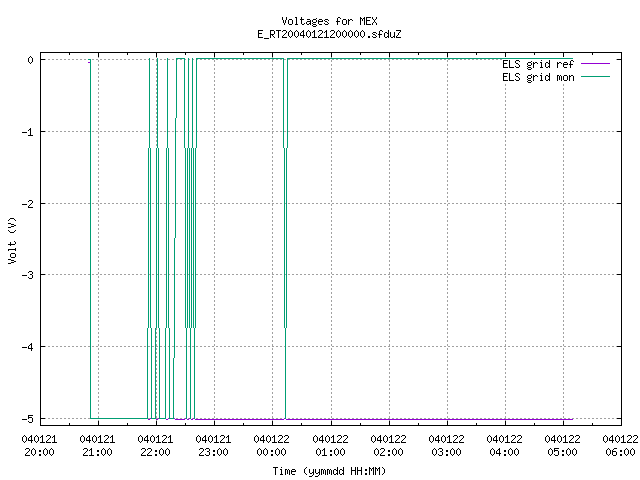Screen dimensions: 640x480
Task: Click the x-axis label 040121 23:00
Action: [213, 446]
